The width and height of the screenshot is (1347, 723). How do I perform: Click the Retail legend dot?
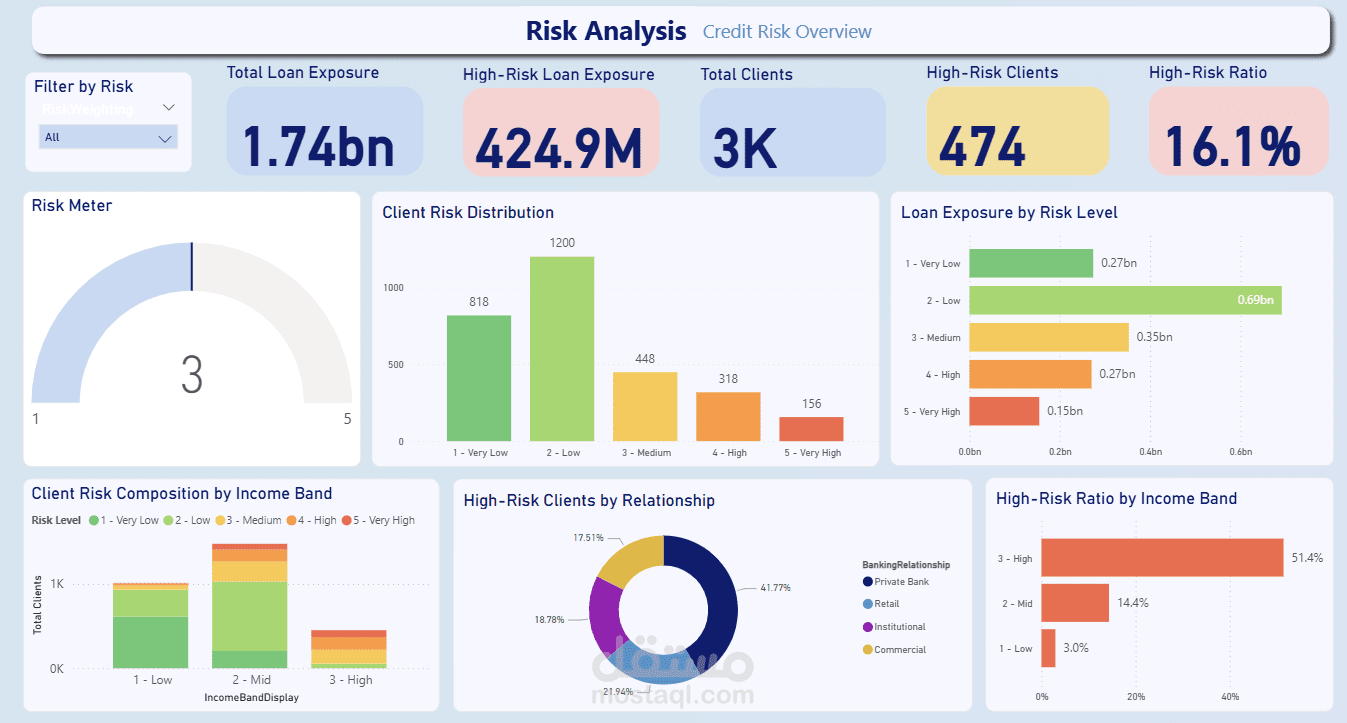867,604
